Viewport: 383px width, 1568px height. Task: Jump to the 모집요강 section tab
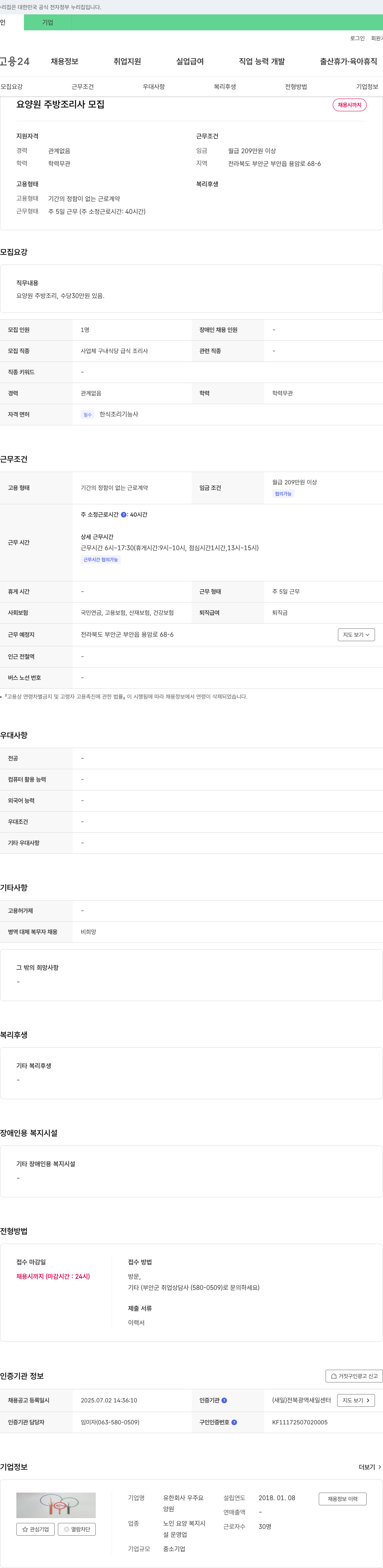(12, 87)
